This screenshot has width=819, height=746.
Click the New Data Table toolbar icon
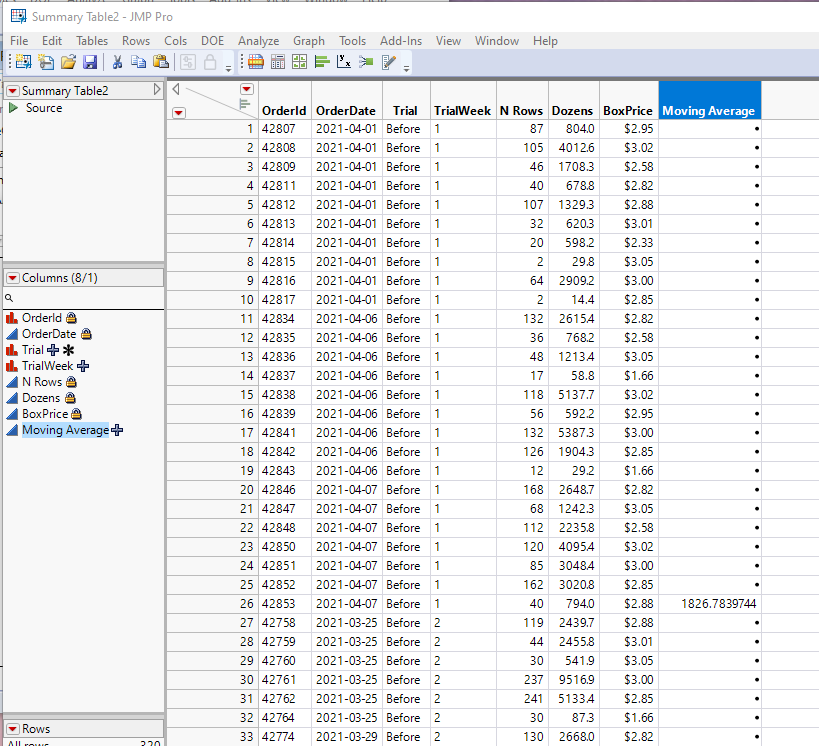(x=22, y=62)
